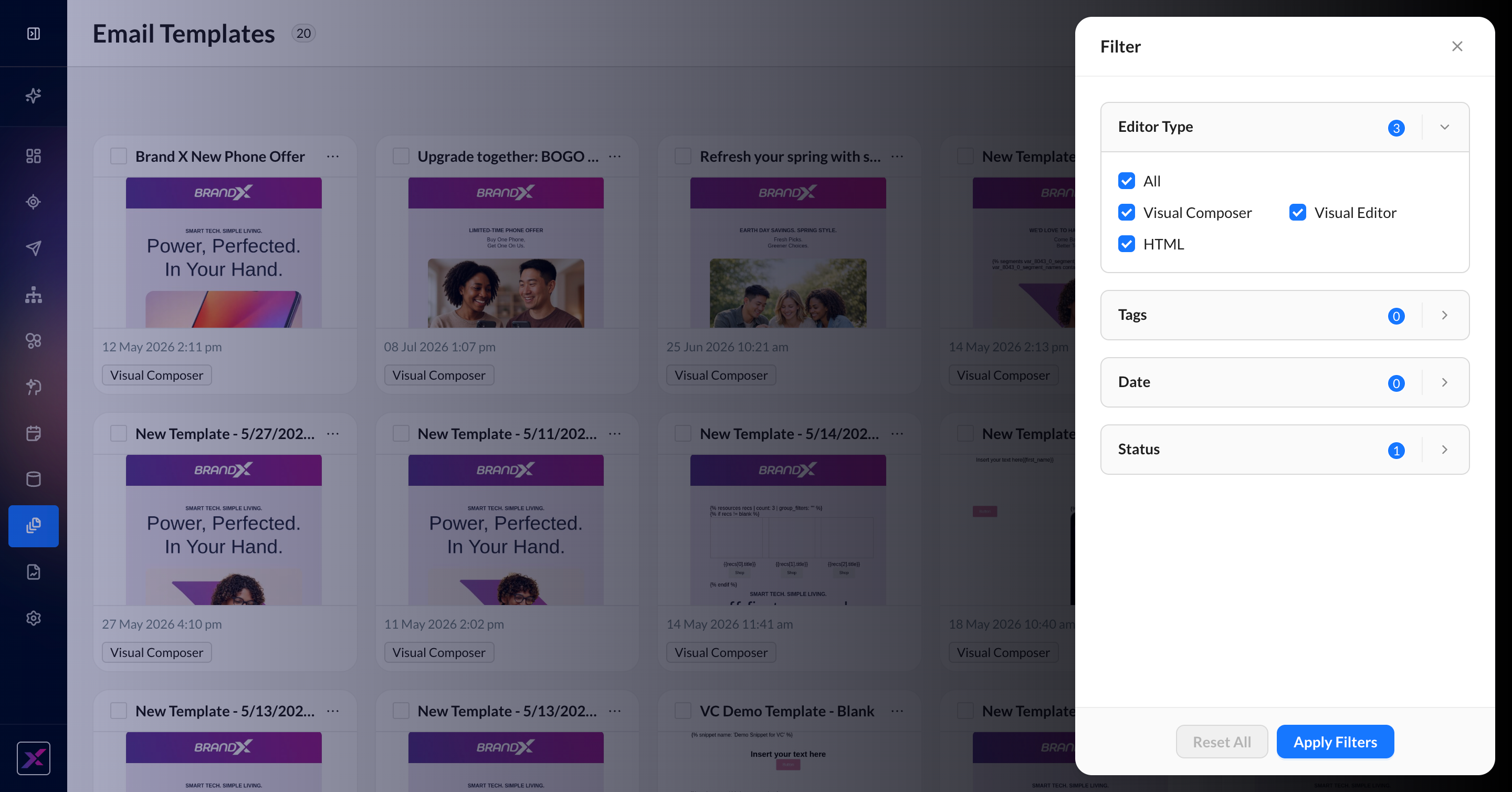Select the New Template - 5/27 card checkbox
This screenshot has width=1512, height=792.
point(119,433)
